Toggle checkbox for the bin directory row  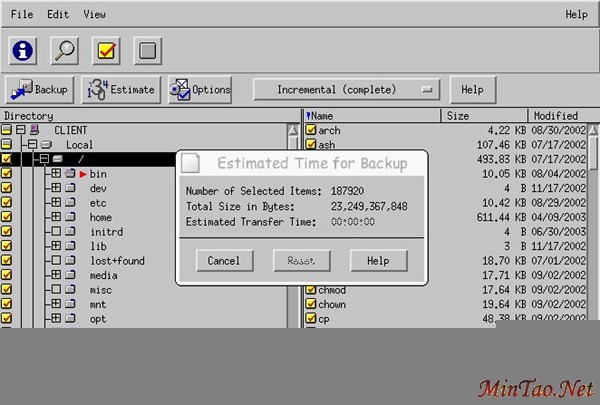[7, 173]
